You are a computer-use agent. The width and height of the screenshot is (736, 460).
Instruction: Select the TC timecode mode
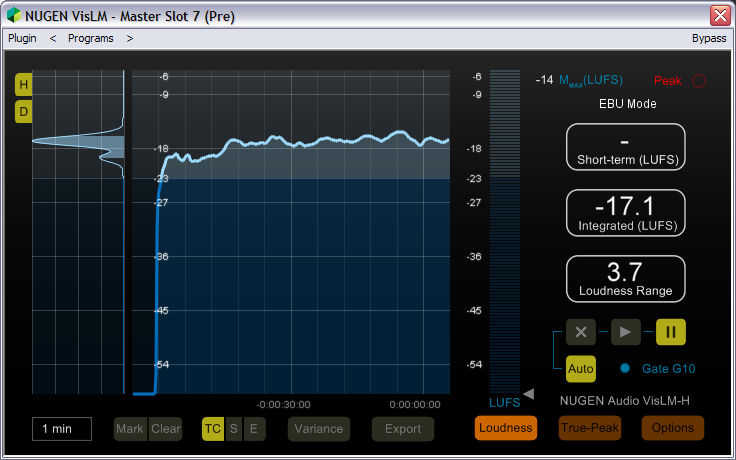(x=213, y=429)
